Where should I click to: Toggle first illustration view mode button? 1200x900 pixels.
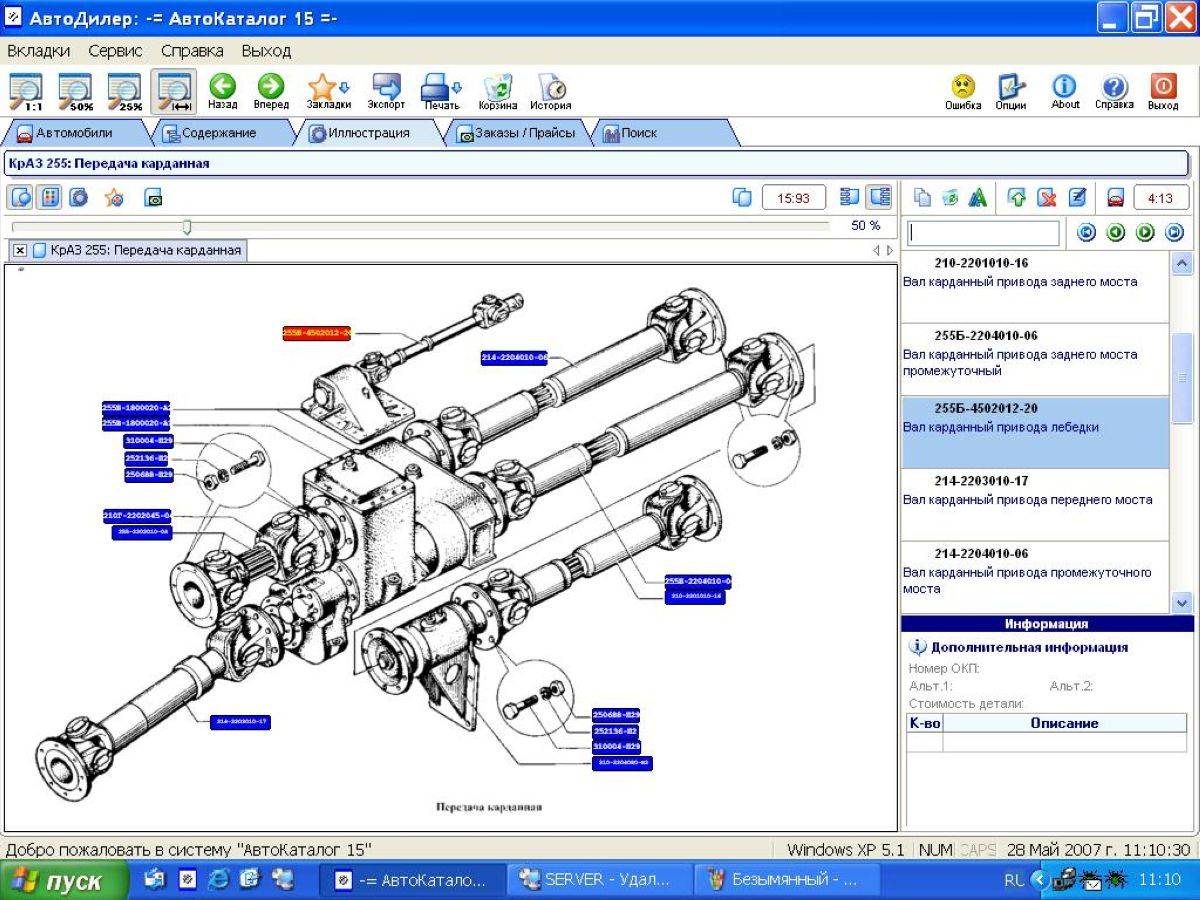coord(20,197)
